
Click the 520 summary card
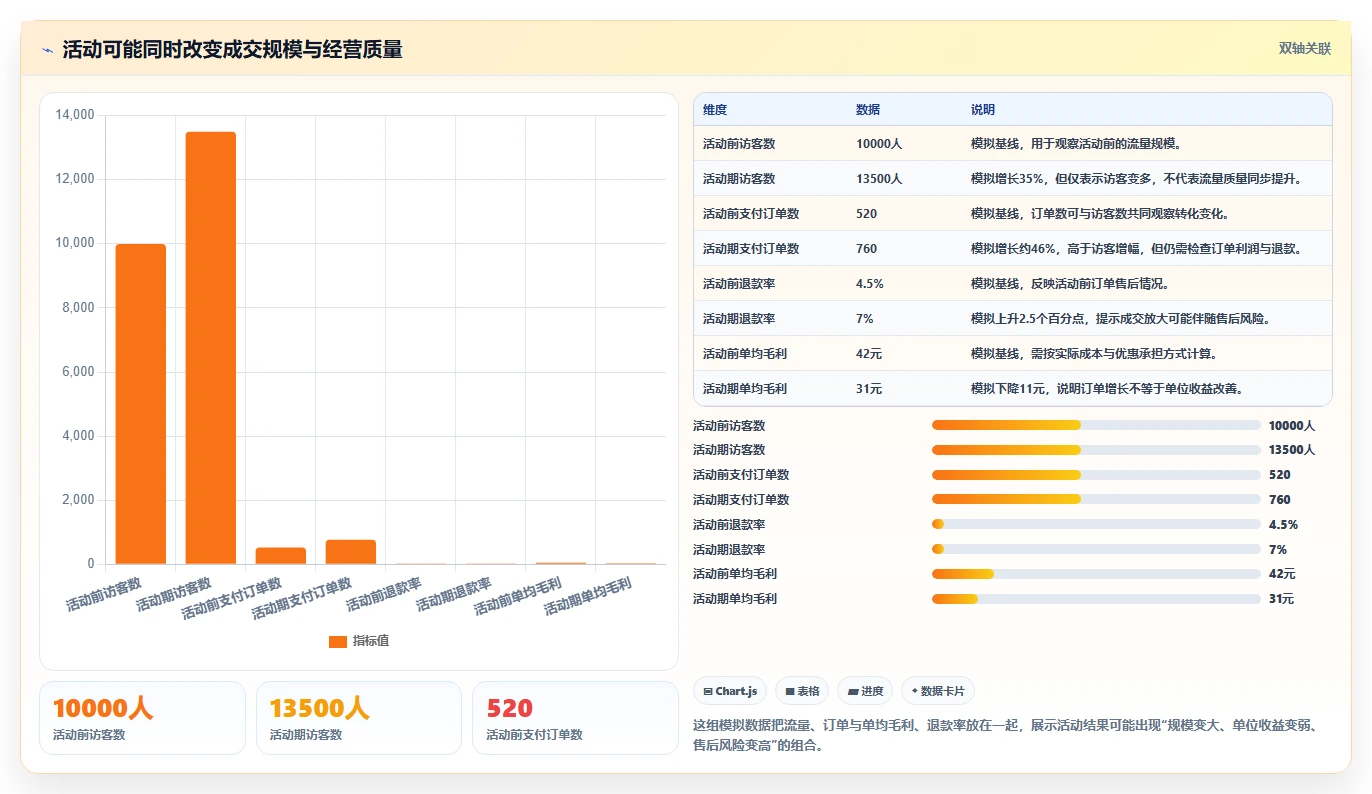coord(575,718)
